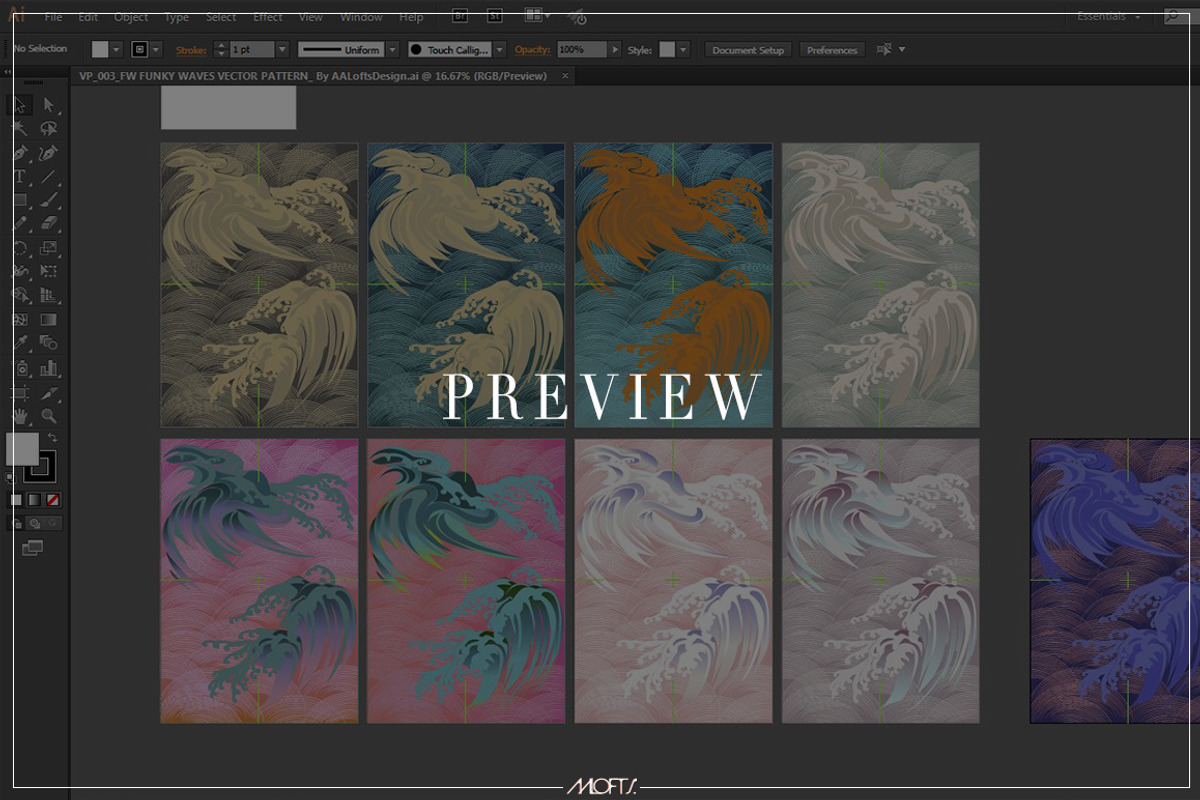Set paint mode to Color

(x=16, y=499)
